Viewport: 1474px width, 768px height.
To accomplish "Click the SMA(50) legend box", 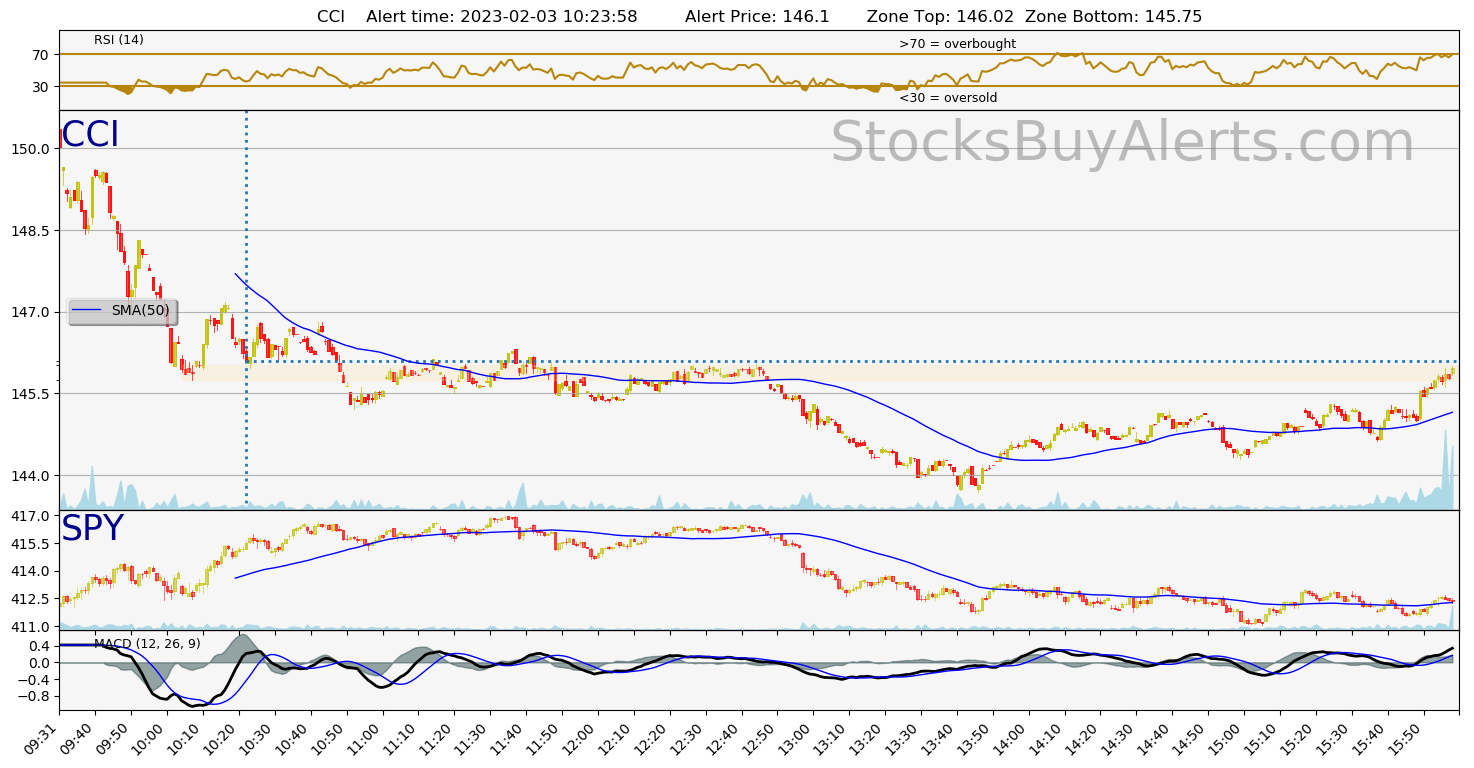I will coord(123,312).
